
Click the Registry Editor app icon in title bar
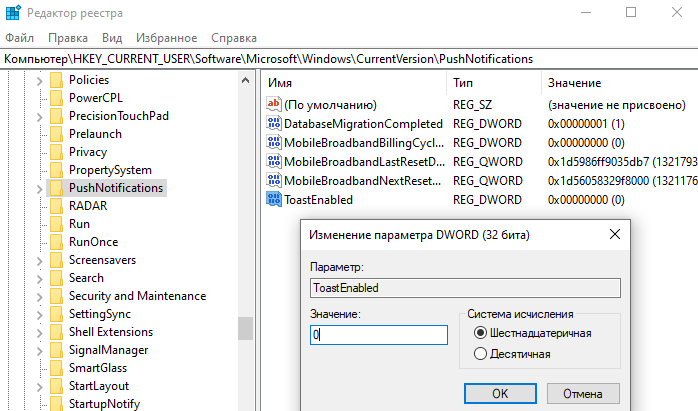(x=13, y=12)
